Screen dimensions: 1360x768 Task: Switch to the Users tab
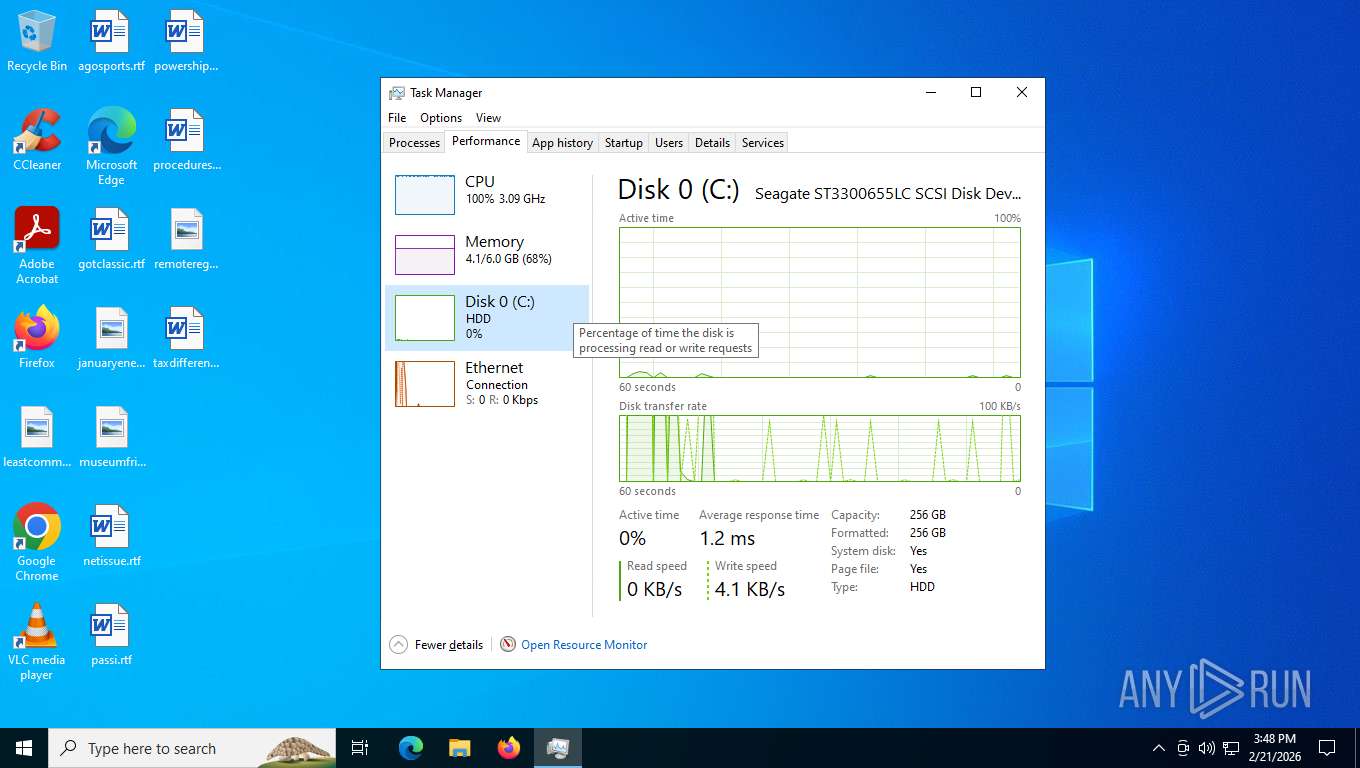[x=669, y=143]
